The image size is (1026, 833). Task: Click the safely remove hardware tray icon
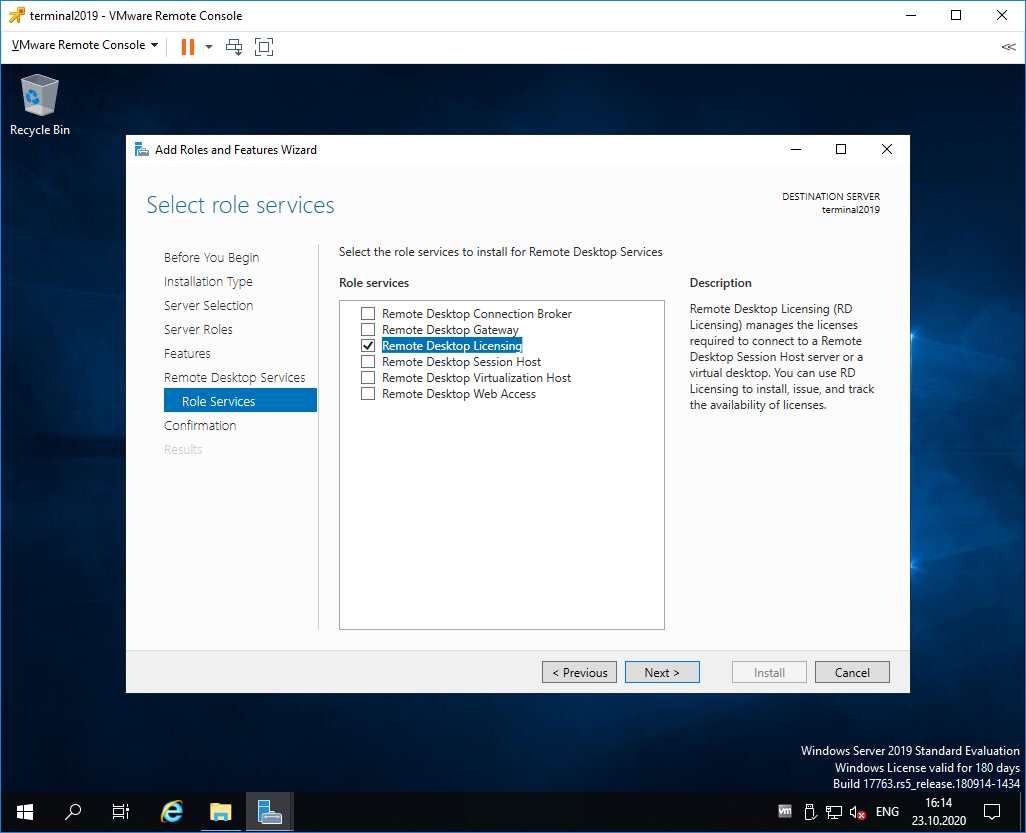809,812
